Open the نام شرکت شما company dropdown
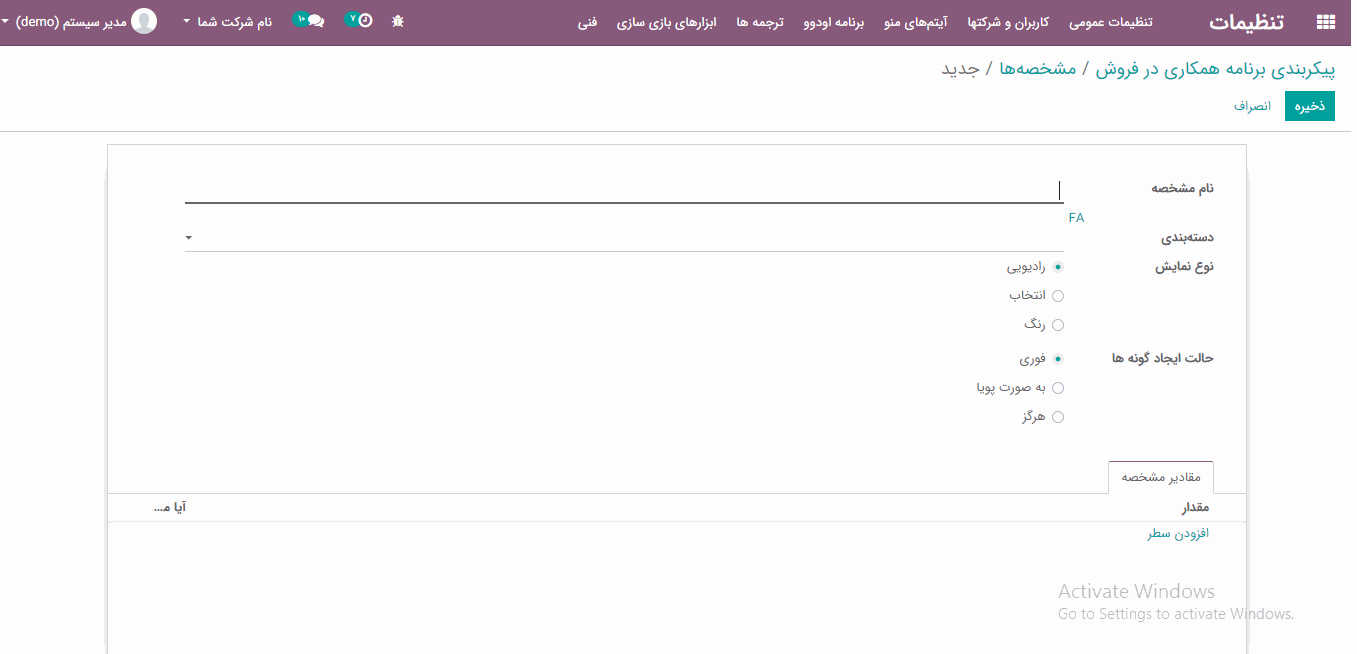This screenshot has width=1357, height=654. [228, 21]
